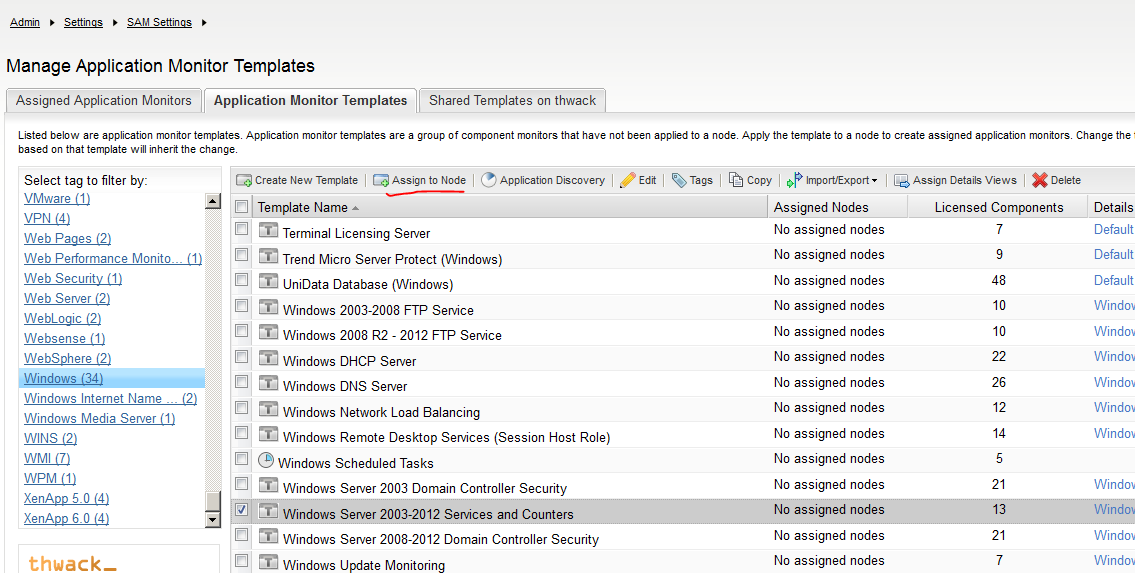The width and height of the screenshot is (1135, 573).
Task: Click template icon for UniData Database (Windows)
Action: pyautogui.click(x=269, y=281)
